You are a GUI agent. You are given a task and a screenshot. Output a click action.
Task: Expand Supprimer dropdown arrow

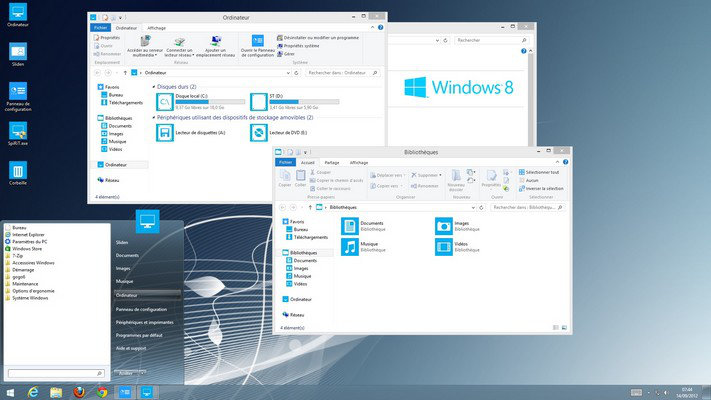[440, 175]
